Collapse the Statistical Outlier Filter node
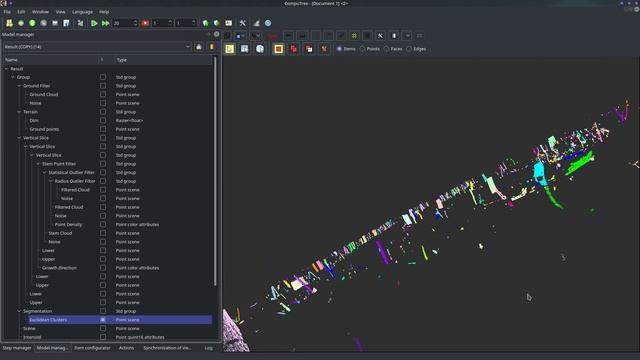 pyautogui.click(x=44, y=172)
